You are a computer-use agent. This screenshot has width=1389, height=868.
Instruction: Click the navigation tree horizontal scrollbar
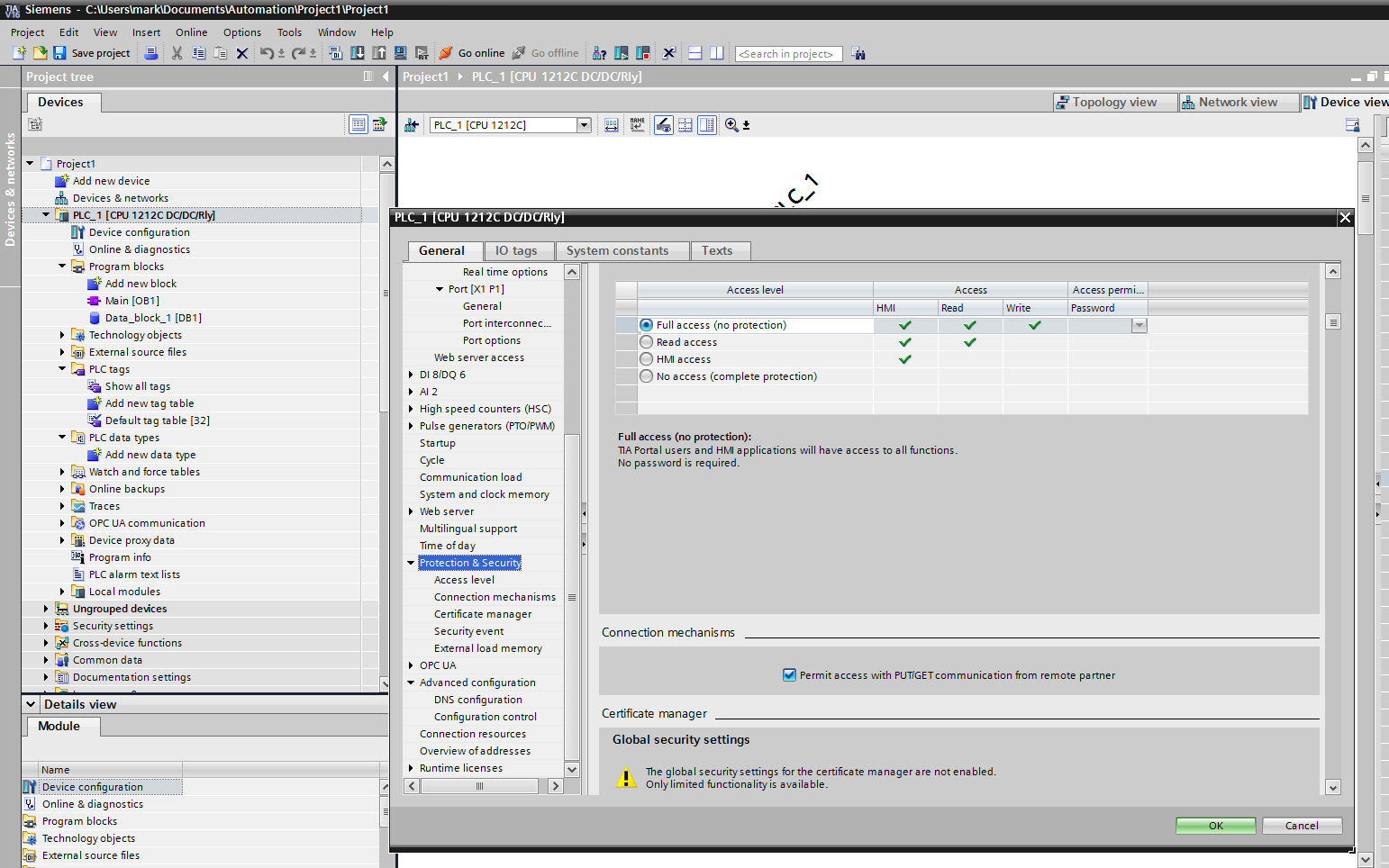479,786
